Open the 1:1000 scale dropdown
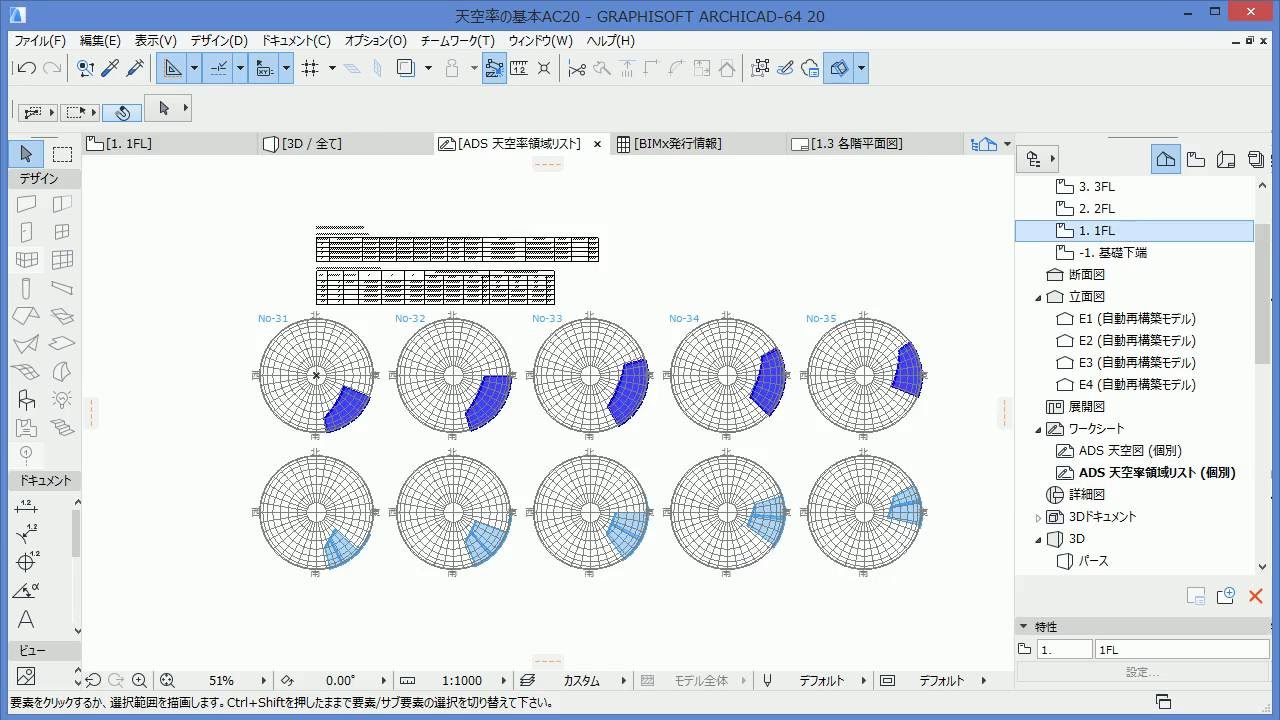Viewport: 1280px width, 720px height. coord(503,680)
